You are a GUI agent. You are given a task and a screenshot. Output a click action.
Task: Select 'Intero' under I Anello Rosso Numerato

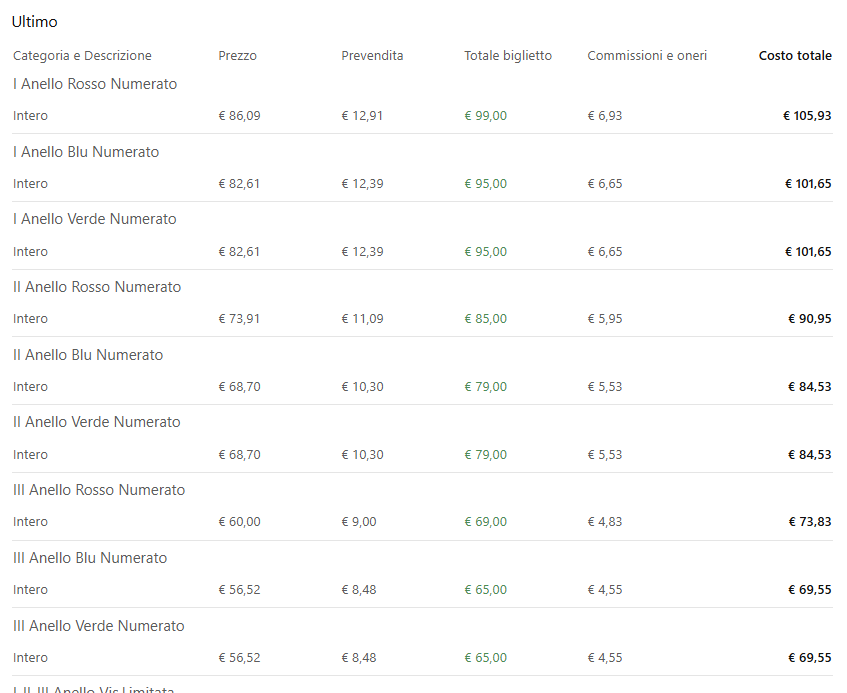coord(30,116)
